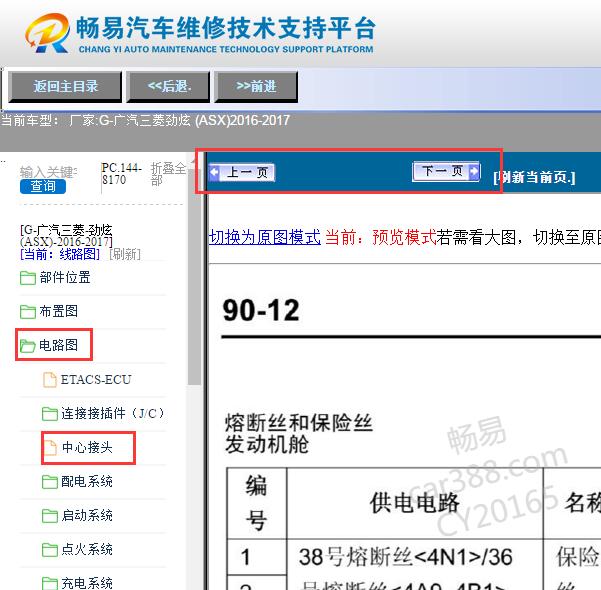Screen dimensions: 601x590
Task: Expand the 点火系统 folder
Action: tap(87, 549)
